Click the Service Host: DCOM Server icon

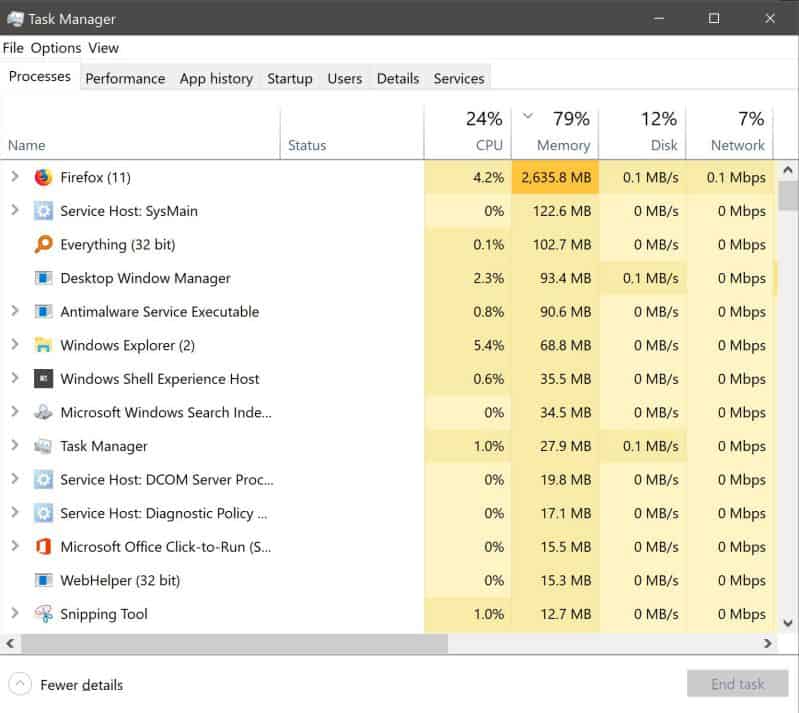coord(43,480)
